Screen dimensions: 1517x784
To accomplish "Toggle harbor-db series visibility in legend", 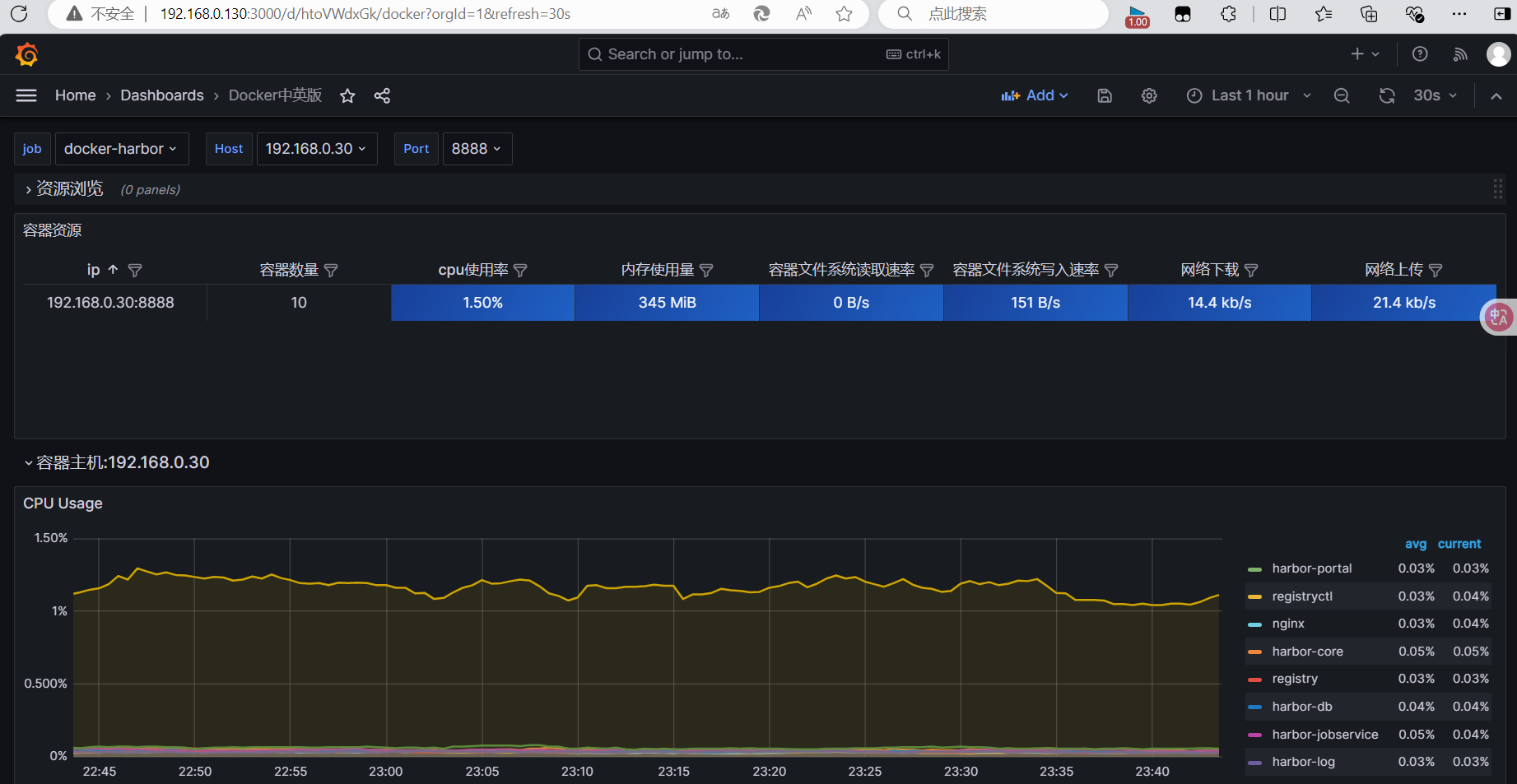I will (x=1302, y=707).
